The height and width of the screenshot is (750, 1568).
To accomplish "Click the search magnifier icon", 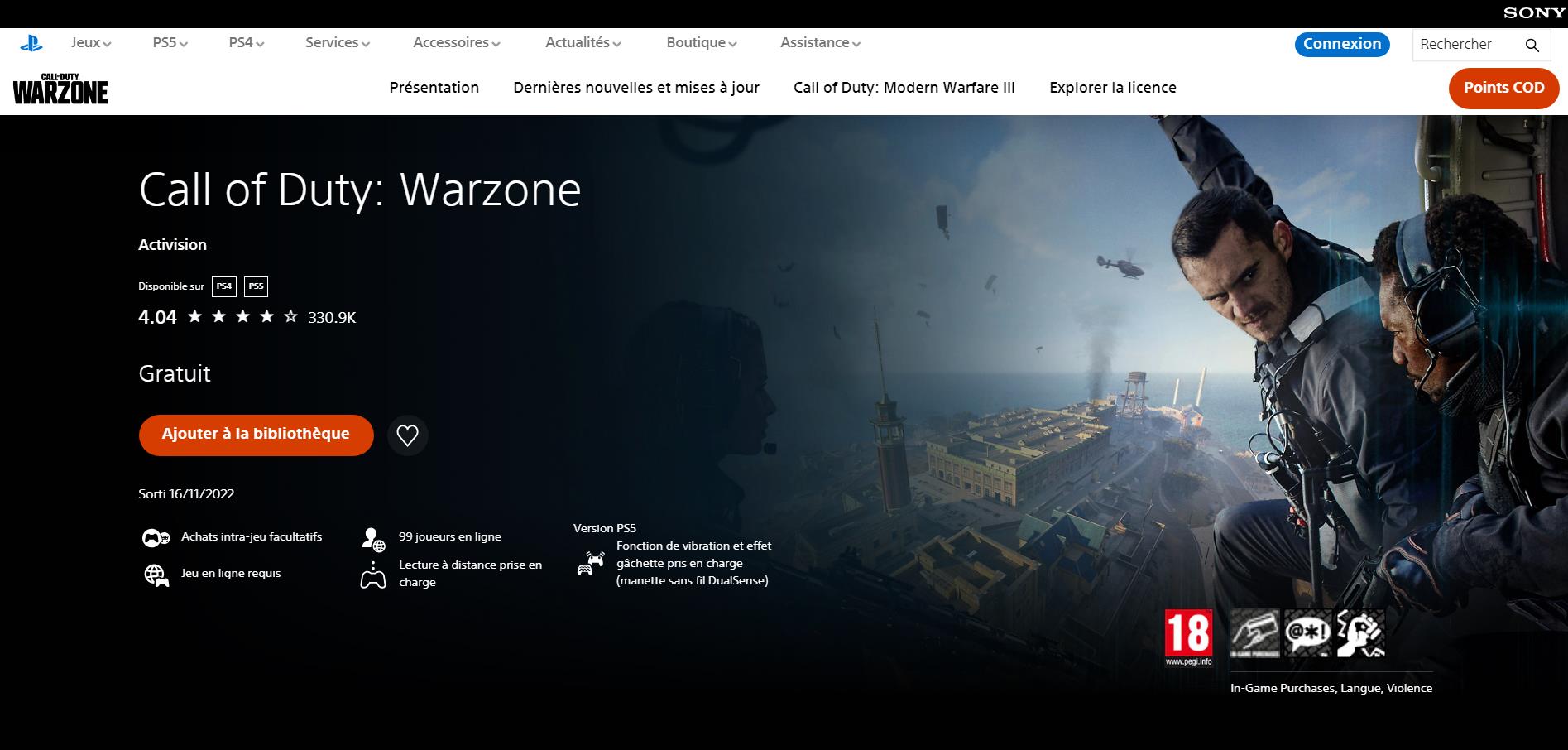I will point(1532,45).
